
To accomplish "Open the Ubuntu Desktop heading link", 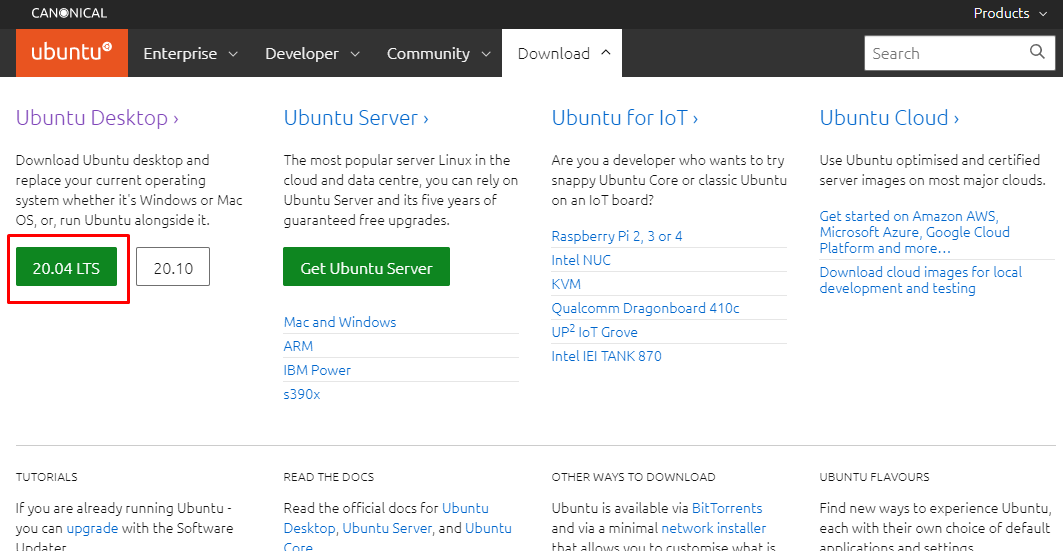I will click(97, 118).
